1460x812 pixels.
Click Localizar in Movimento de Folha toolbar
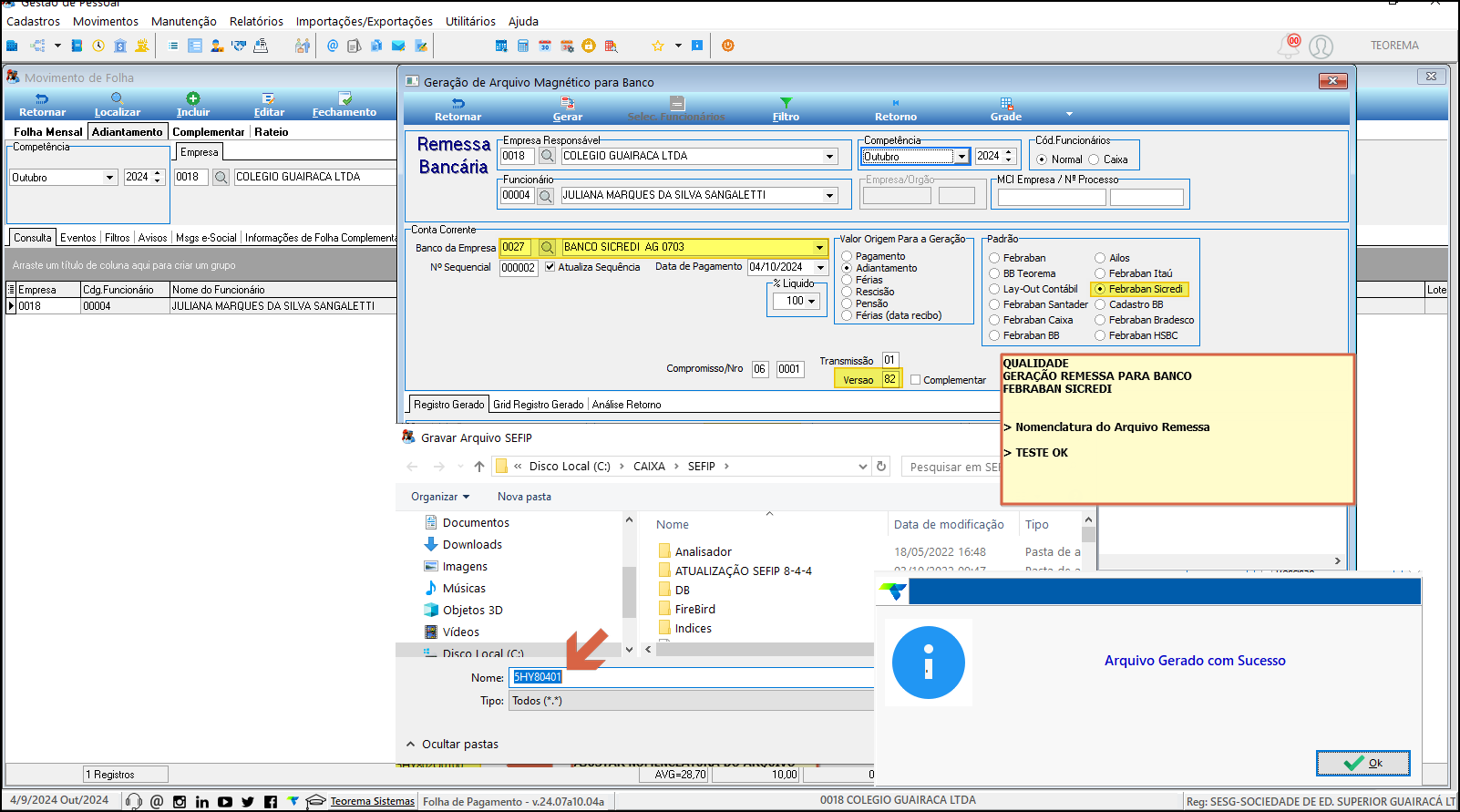click(117, 106)
